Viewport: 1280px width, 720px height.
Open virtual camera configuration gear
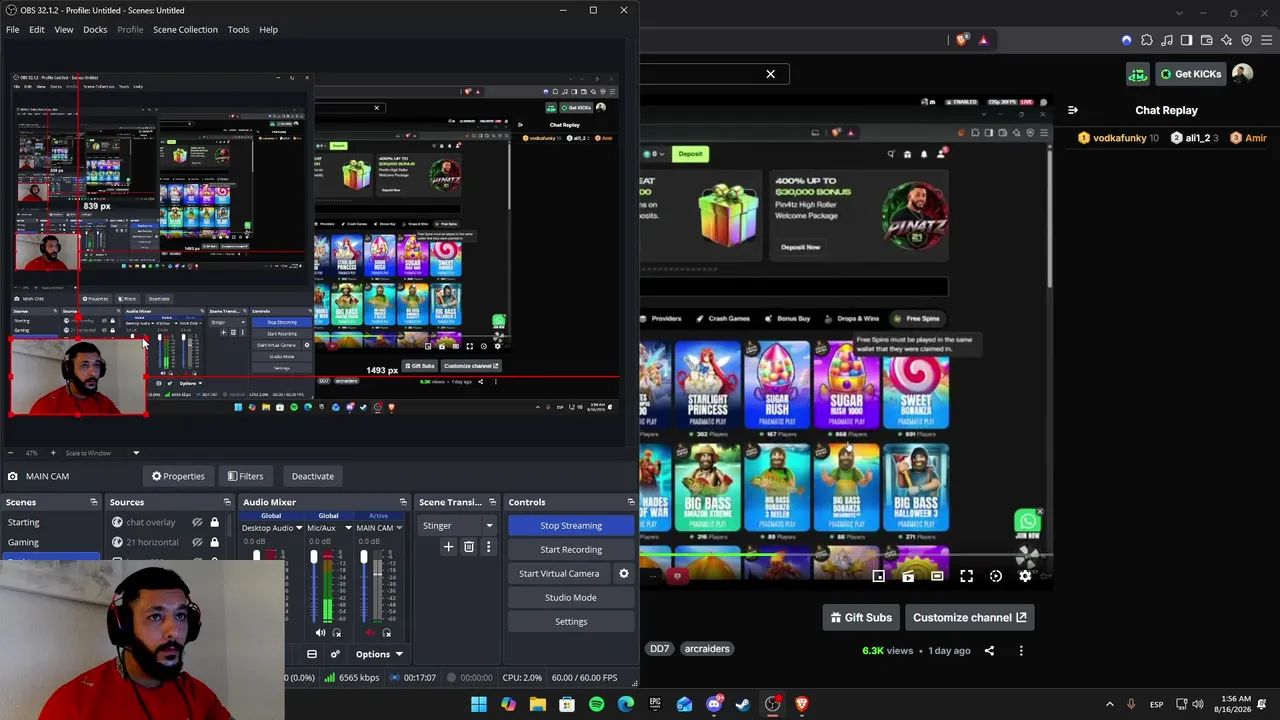pos(624,574)
